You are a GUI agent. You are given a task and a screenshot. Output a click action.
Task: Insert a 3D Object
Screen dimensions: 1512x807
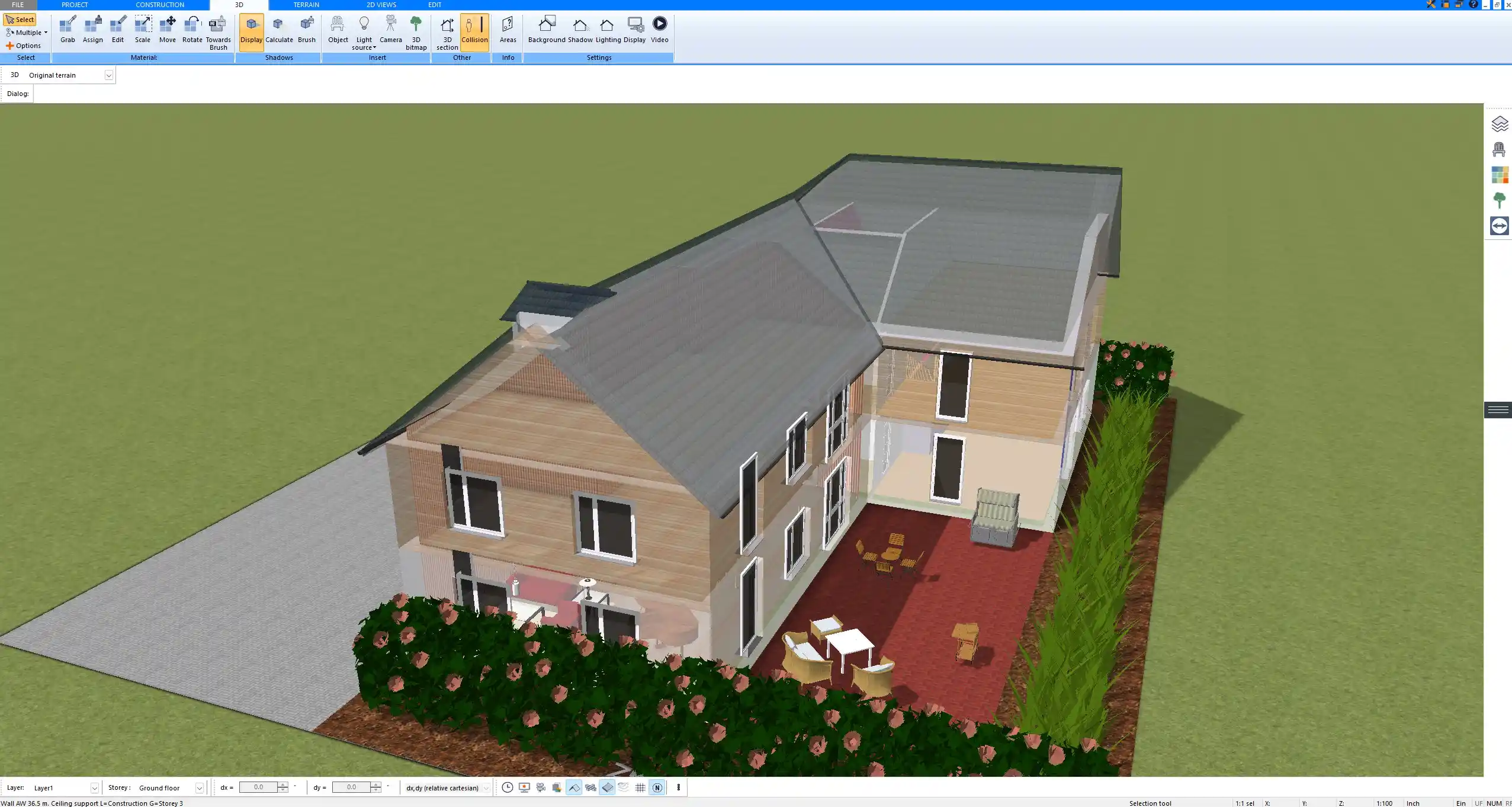(x=338, y=30)
